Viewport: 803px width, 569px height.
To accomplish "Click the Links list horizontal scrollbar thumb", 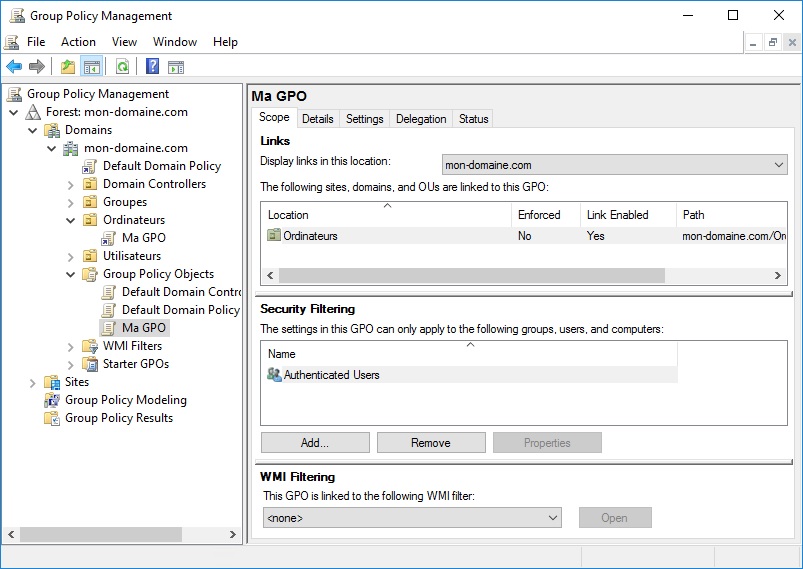I will [472, 276].
